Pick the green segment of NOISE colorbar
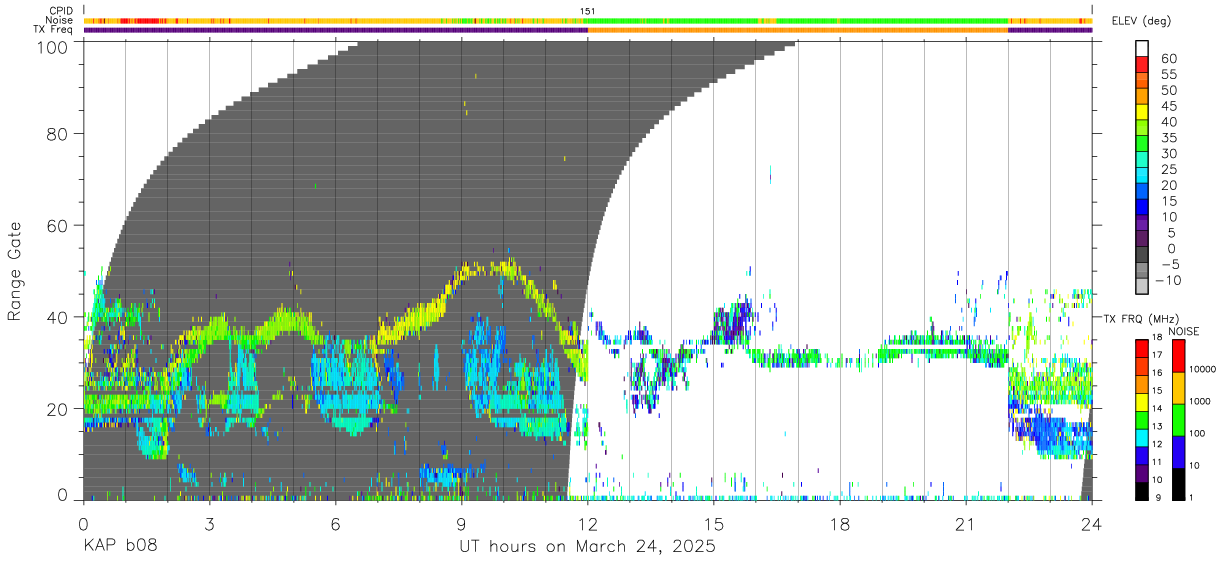1228x567 pixels. (1178, 420)
